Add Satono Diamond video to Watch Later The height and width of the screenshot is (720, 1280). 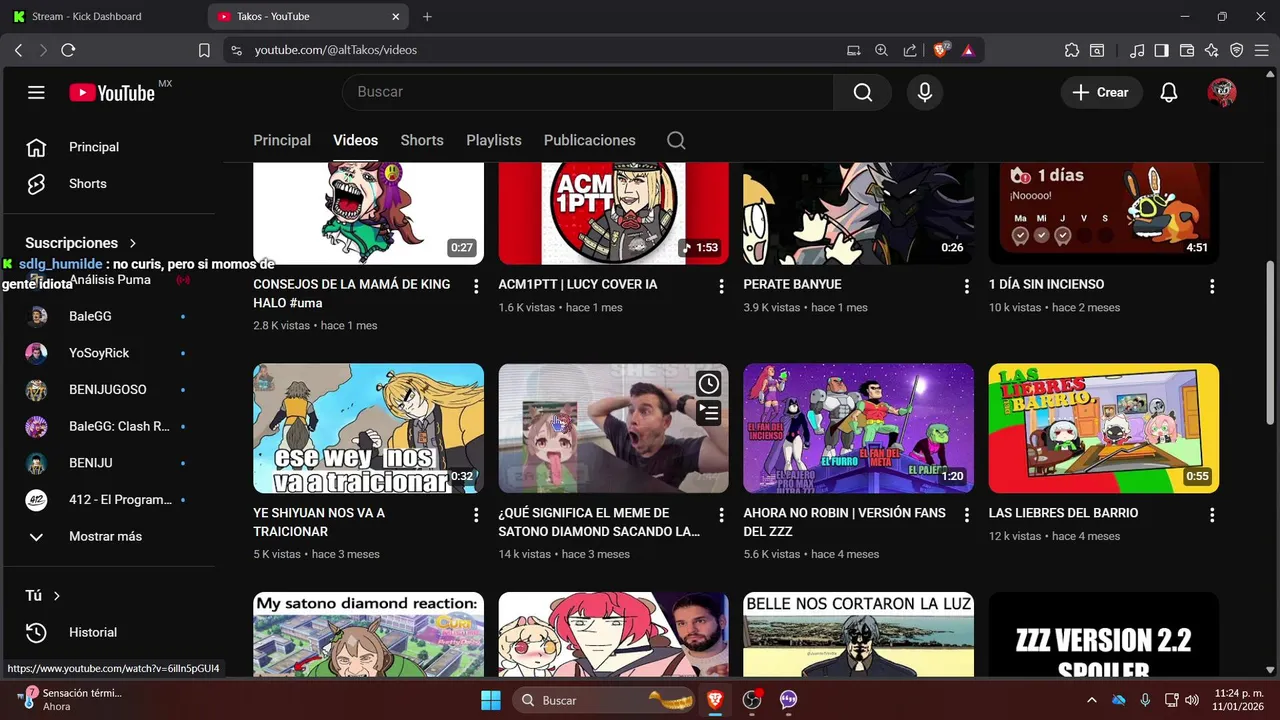pos(708,384)
